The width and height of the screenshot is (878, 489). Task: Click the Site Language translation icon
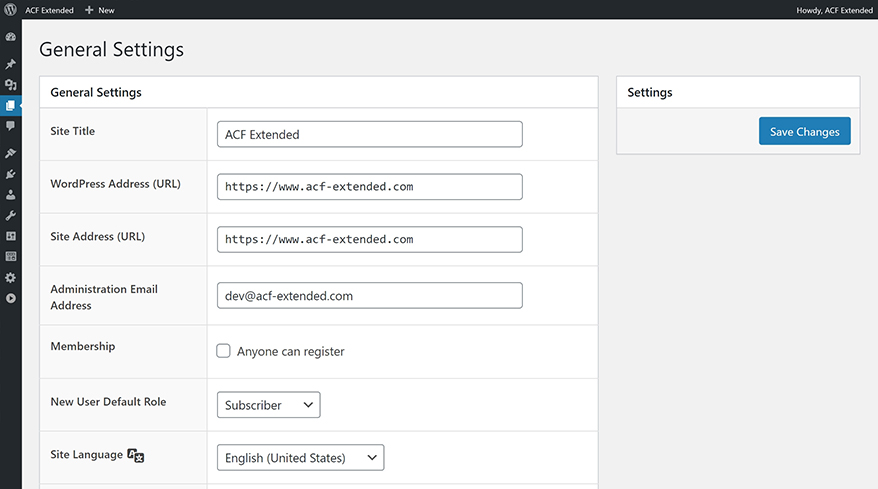pos(136,456)
